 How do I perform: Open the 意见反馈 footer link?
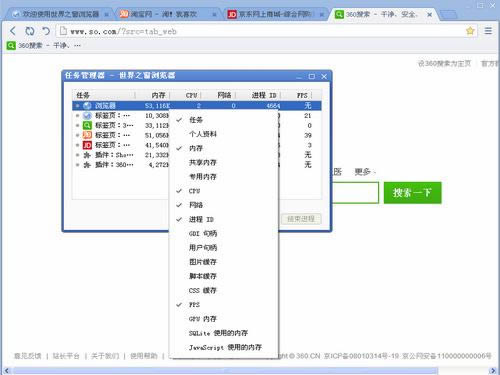tap(28, 356)
